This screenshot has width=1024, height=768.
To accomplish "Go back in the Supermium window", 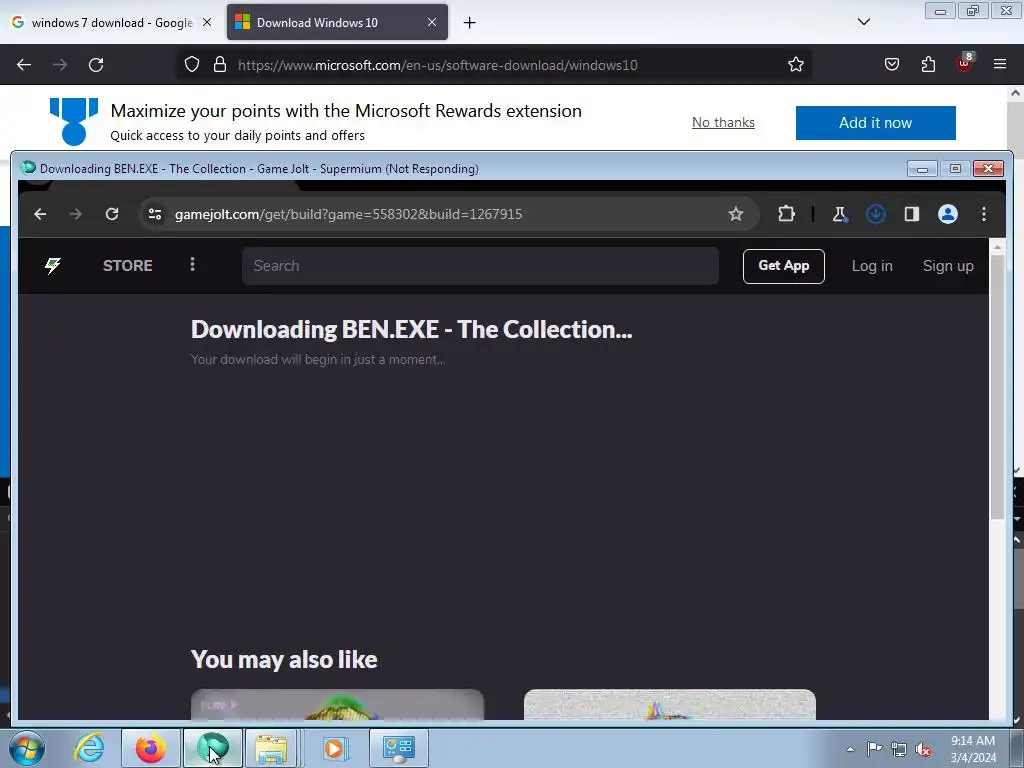I will (40, 214).
